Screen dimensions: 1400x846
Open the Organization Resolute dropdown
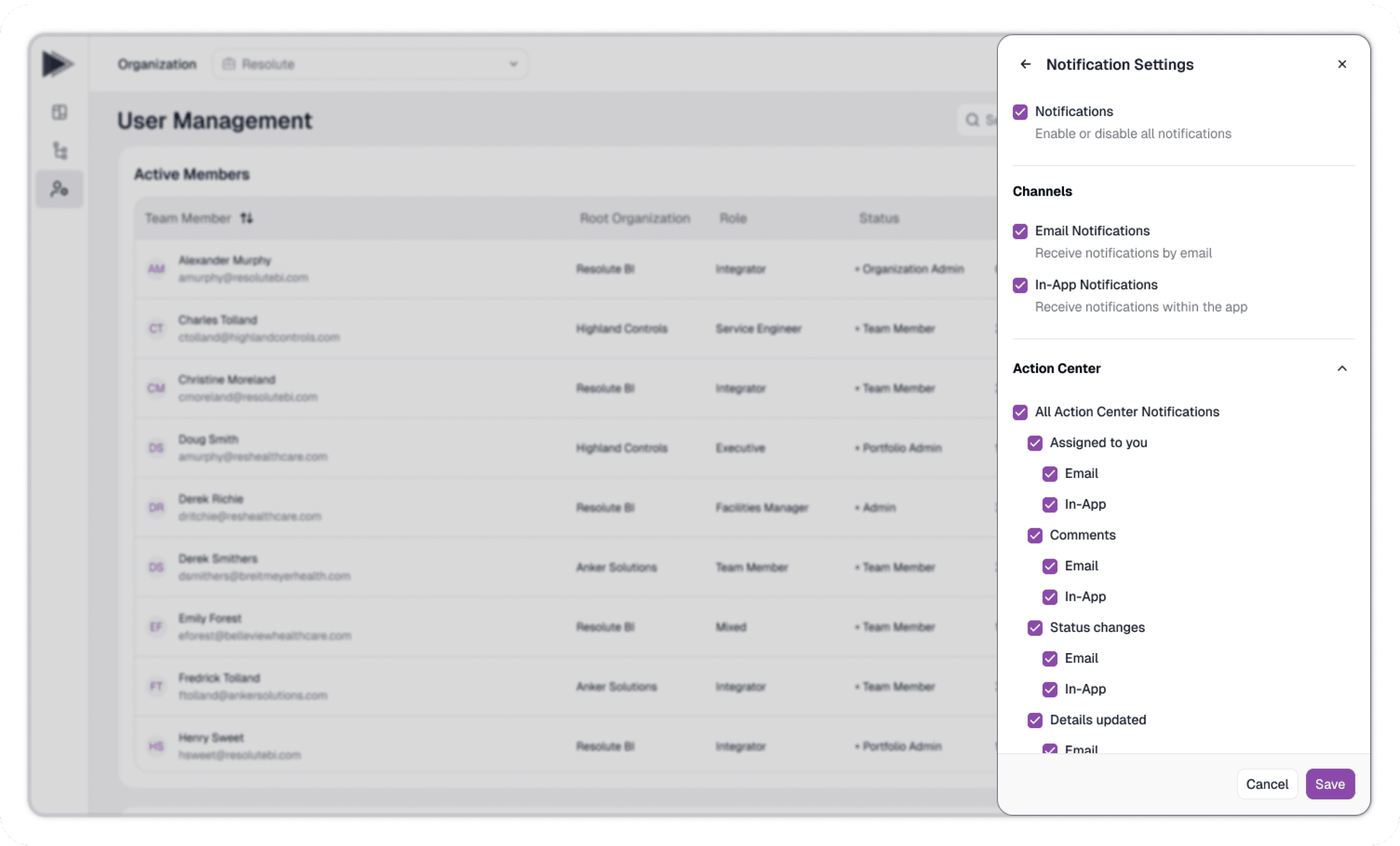[x=370, y=64]
